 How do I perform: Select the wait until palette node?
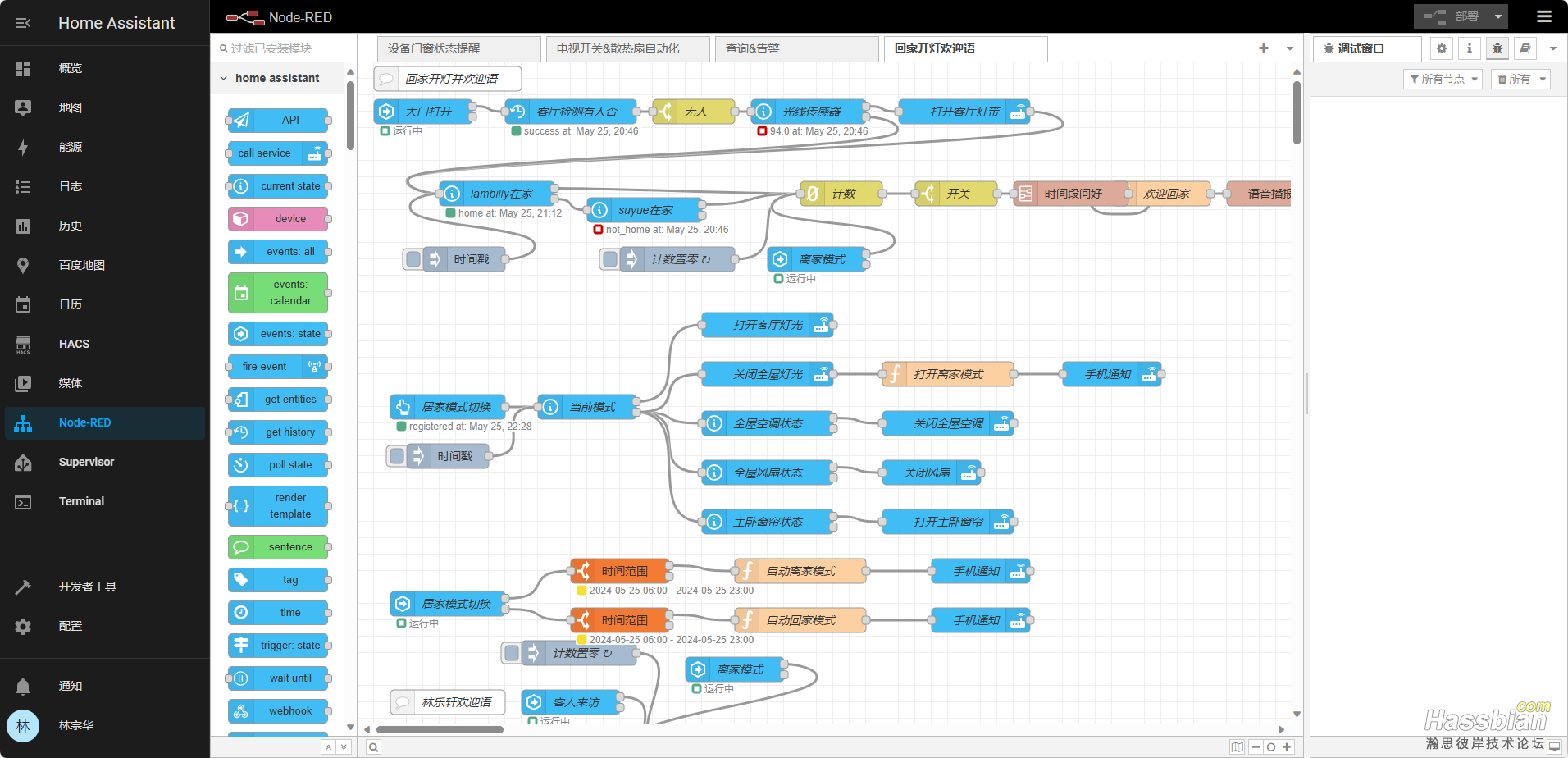tap(278, 678)
